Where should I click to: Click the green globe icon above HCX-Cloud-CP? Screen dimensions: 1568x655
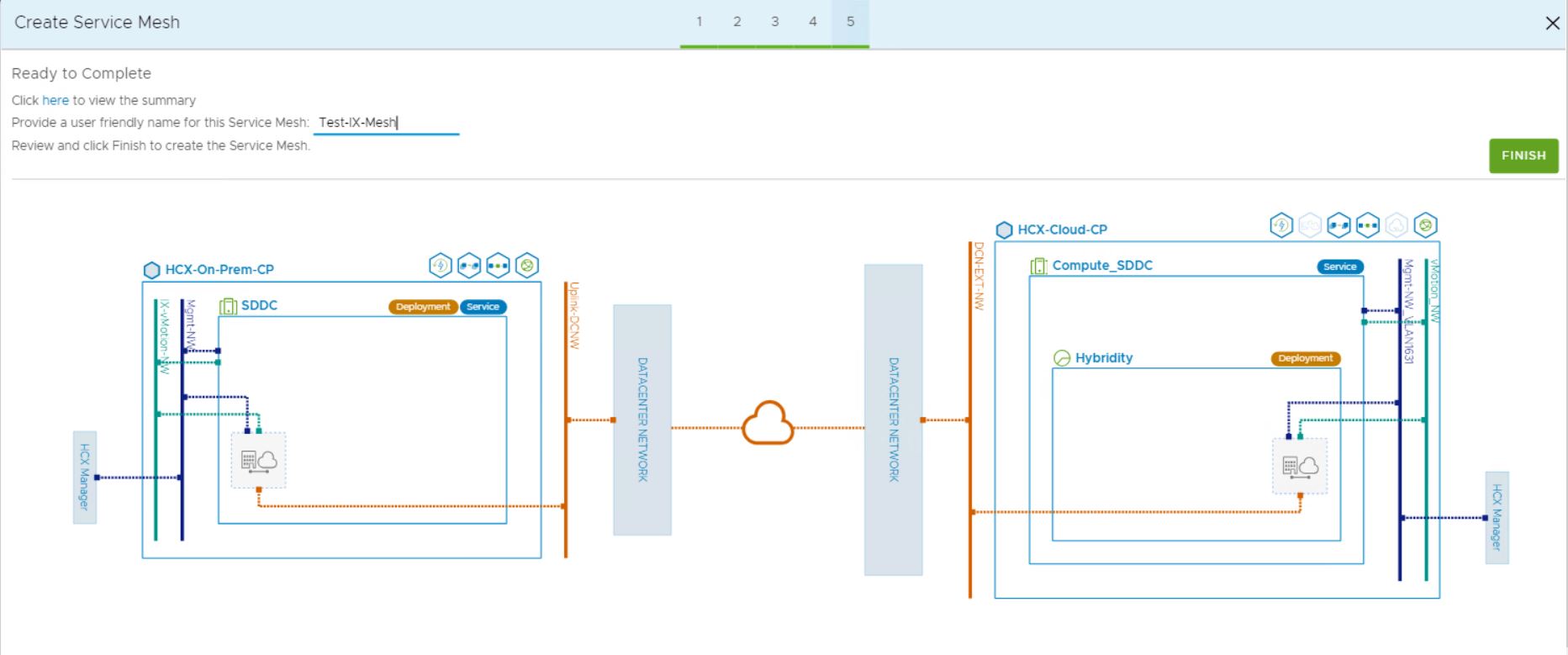(1425, 225)
